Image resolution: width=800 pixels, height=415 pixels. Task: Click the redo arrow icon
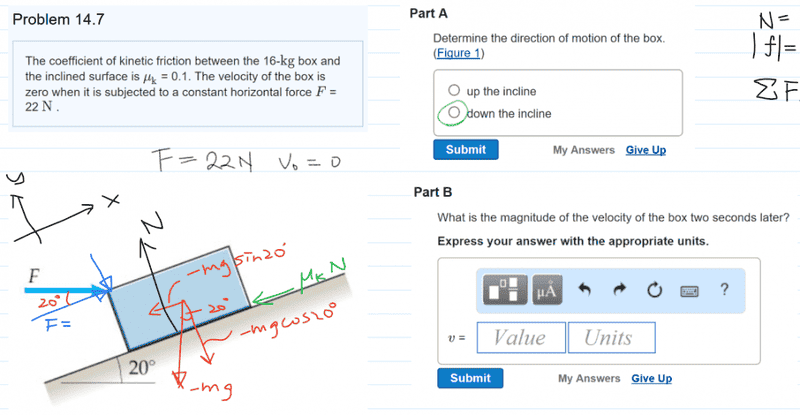point(619,290)
